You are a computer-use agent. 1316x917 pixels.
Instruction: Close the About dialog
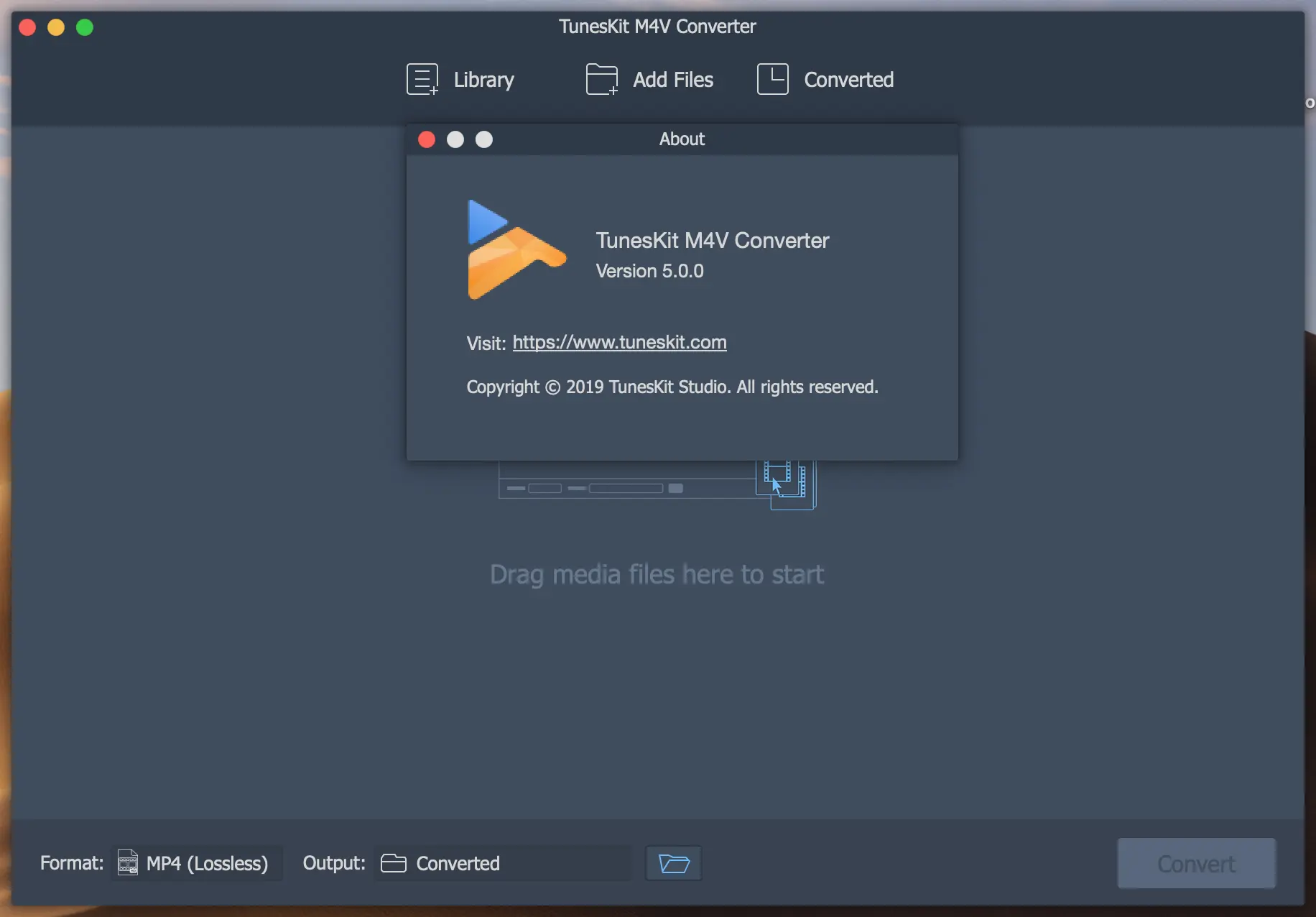(x=427, y=139)
